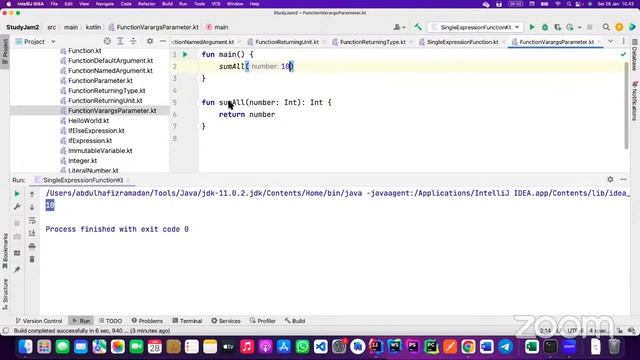Start debugging with the bug icon
This screenshot has width=640, height=360.
click(x=545, y=27)
